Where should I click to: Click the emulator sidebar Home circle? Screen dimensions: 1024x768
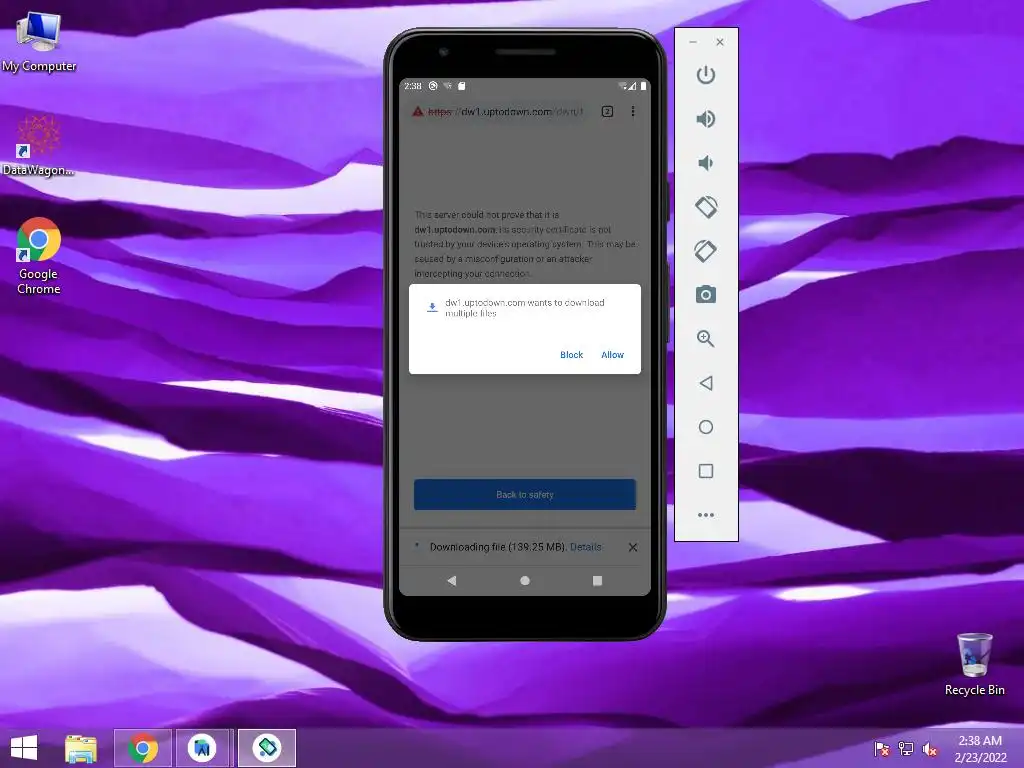click(x=705, y=427)
